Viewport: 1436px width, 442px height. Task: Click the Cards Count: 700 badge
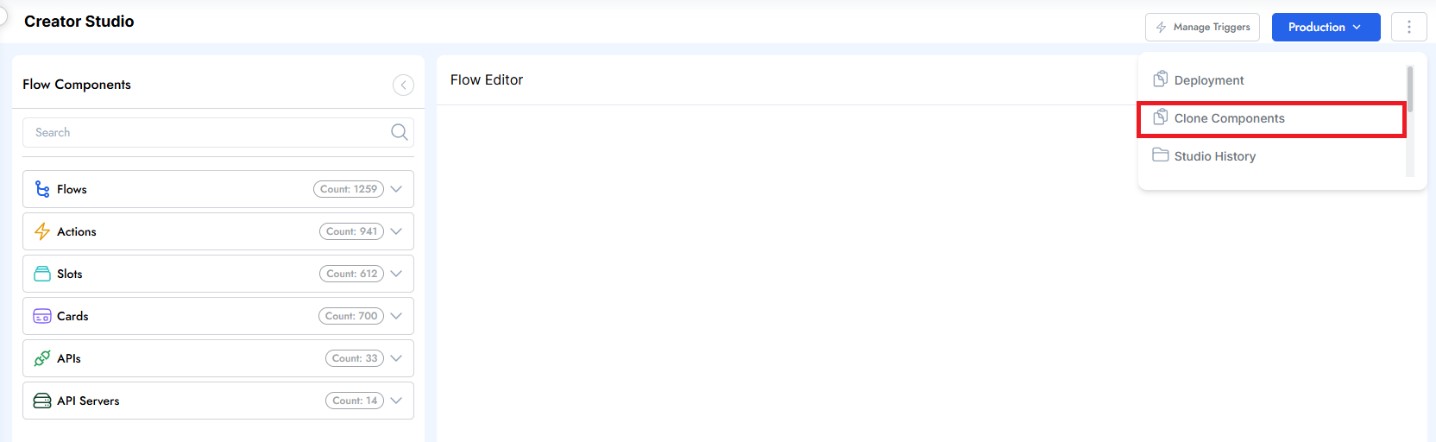(351, 316)
